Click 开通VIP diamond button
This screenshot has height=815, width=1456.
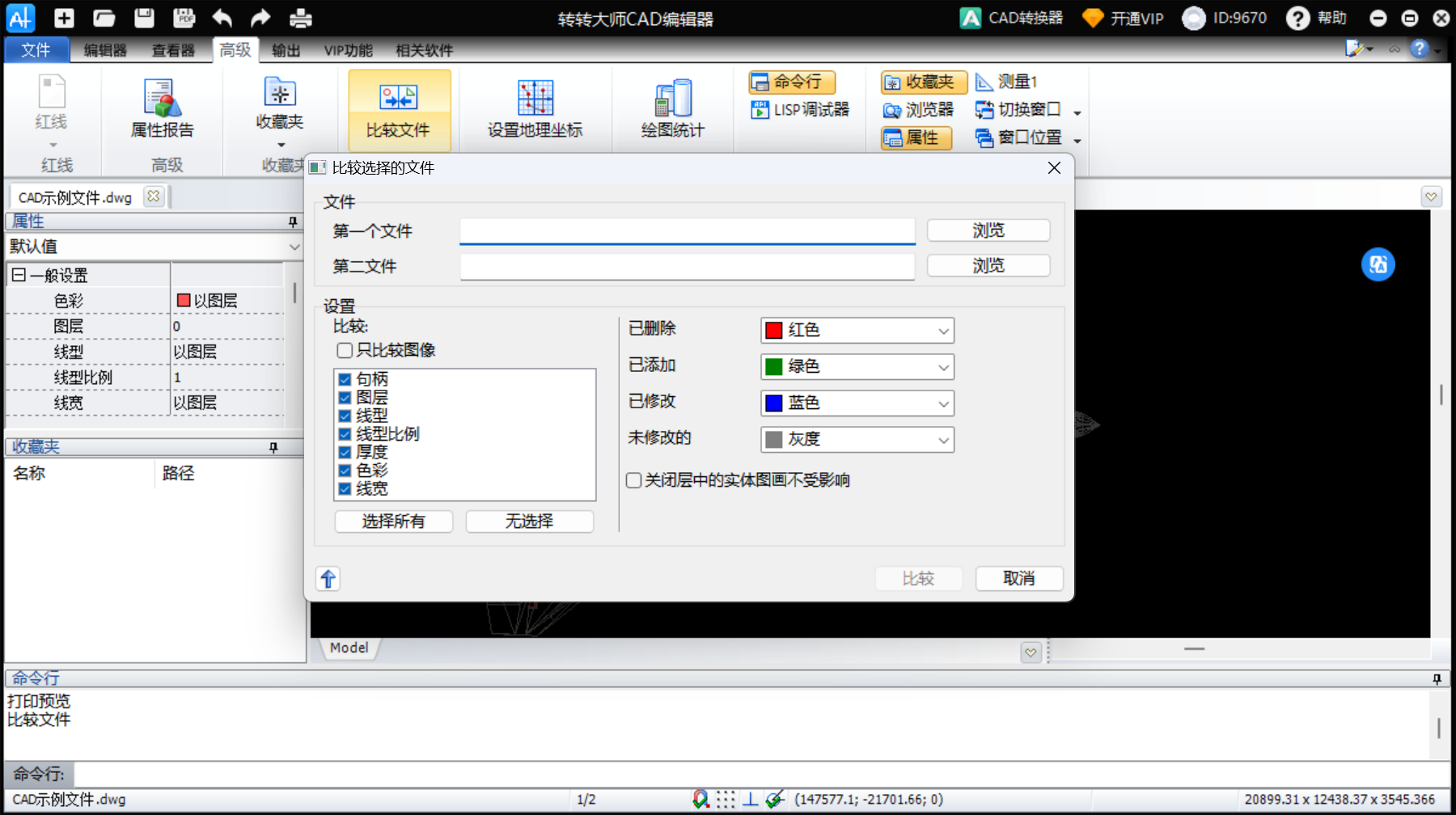coord(1123,18)
